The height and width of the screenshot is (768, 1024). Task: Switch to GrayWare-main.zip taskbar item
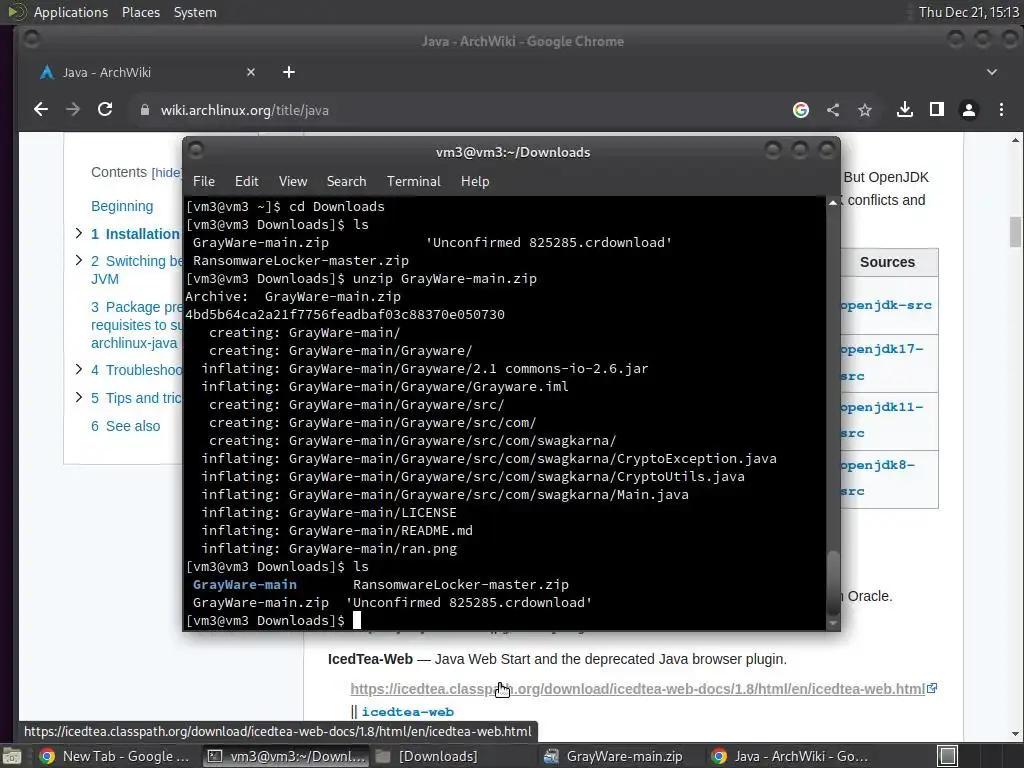[x=614, y=756]
